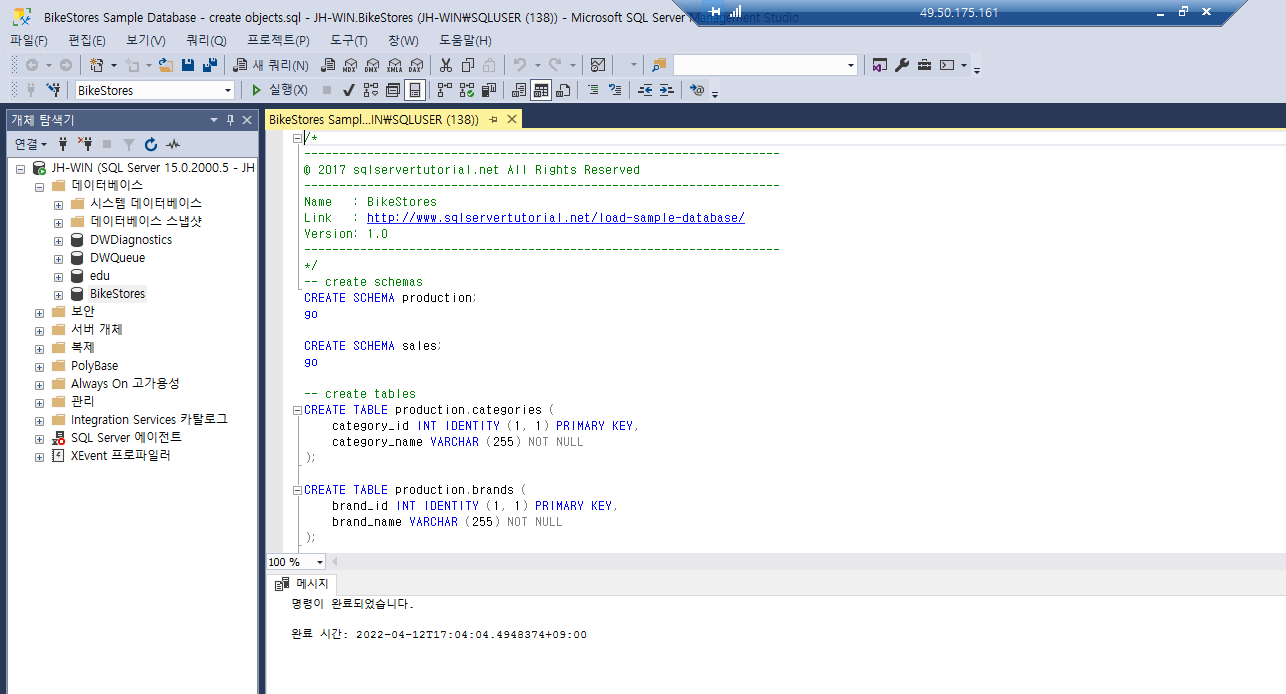Image resolution: width=1286 pixels, height=694 pixels.
Task: Open the 쿼리(Q) menu
Action: 206,40
